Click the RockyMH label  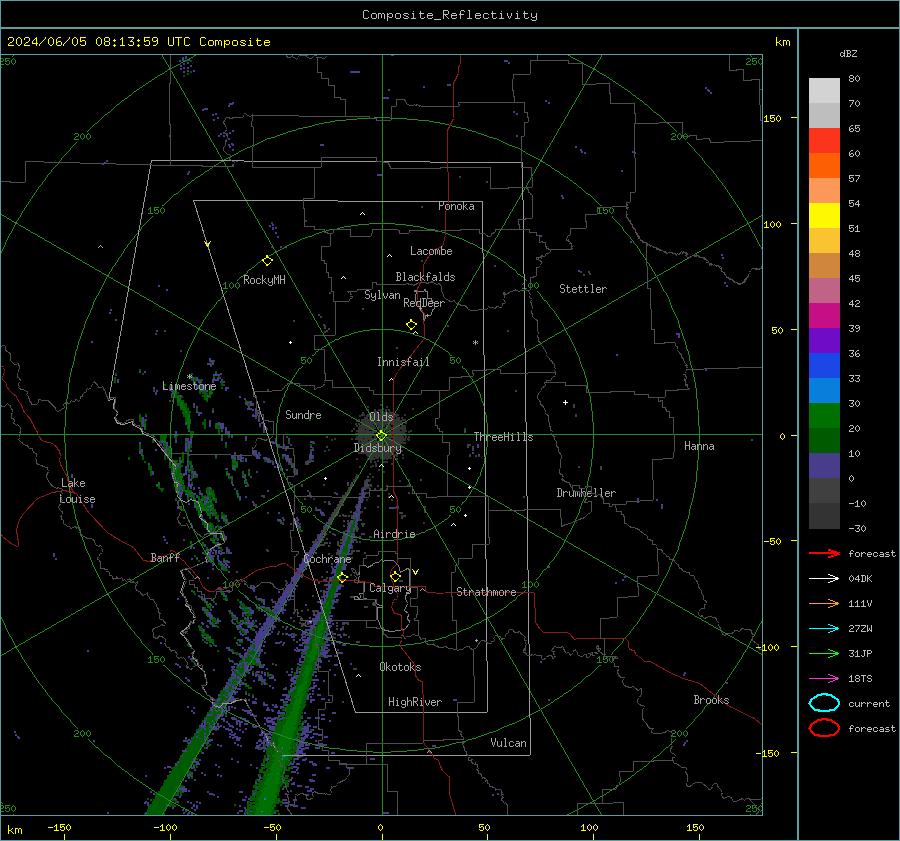click(x=264, y=280)
